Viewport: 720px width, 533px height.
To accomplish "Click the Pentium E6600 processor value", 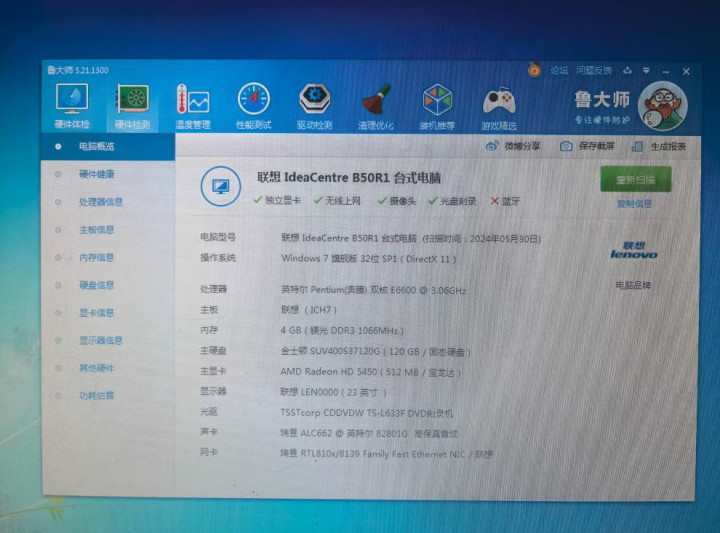I will pyautogui.click(x=373, y=290).
